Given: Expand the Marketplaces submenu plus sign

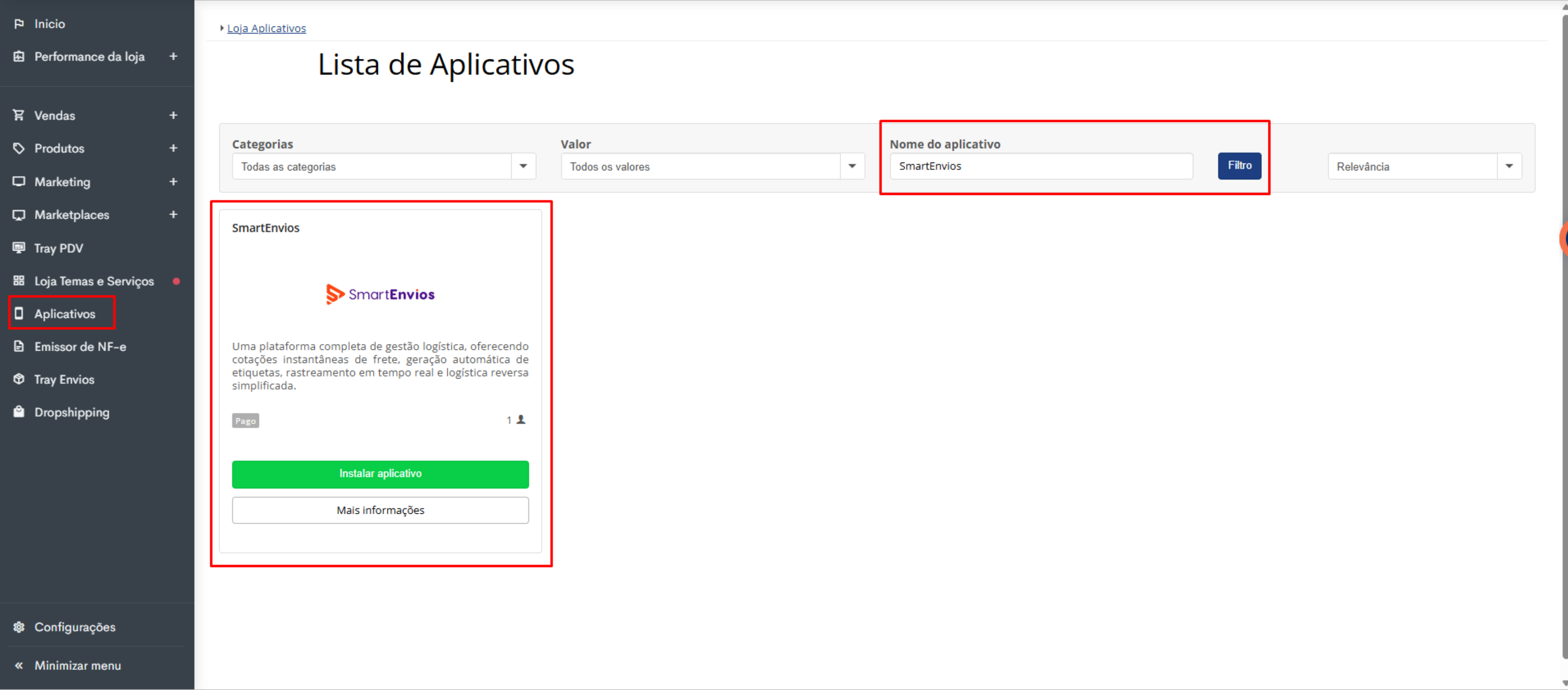Looking at the screenshot, I should coord(174,214).
